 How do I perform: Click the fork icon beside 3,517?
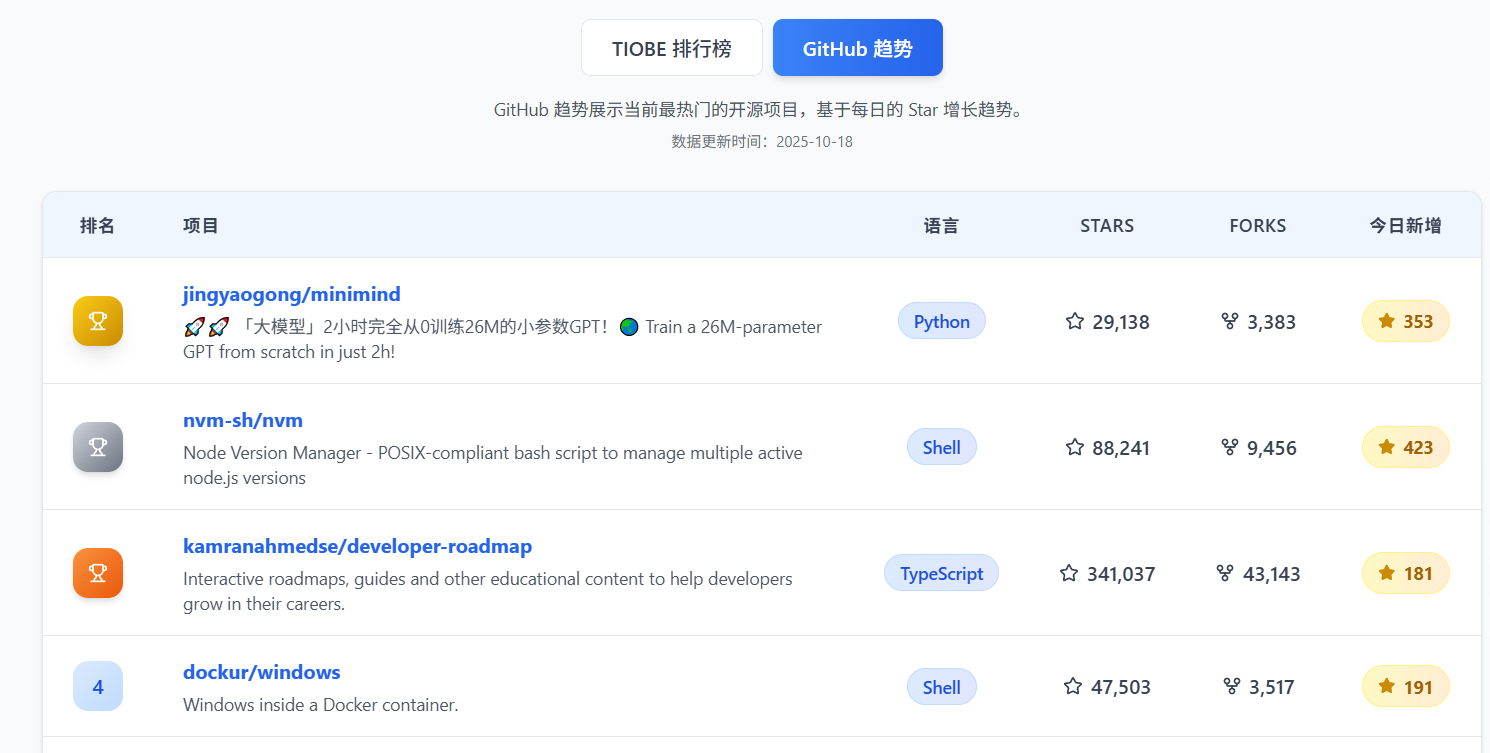pyautogui.click(x=1232, y=686)
